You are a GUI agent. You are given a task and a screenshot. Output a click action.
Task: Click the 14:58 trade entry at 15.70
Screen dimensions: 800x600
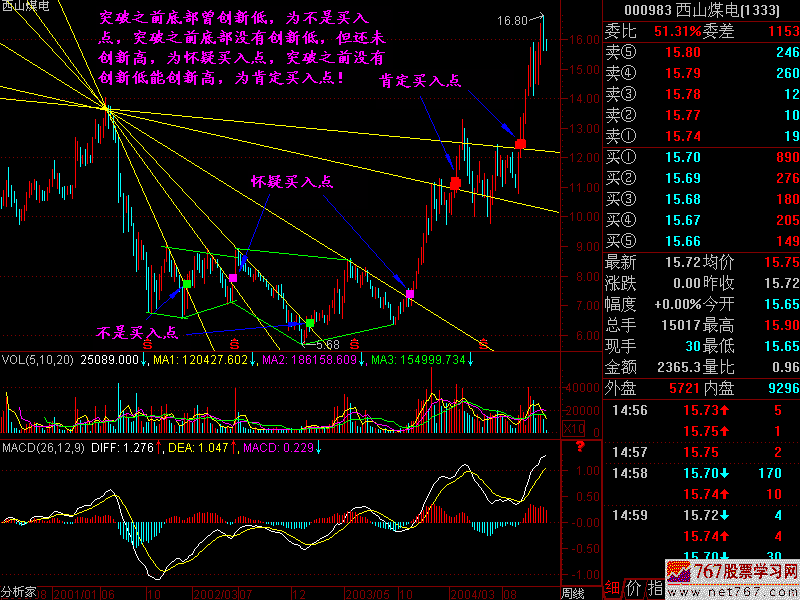click(x=700, y=472)
